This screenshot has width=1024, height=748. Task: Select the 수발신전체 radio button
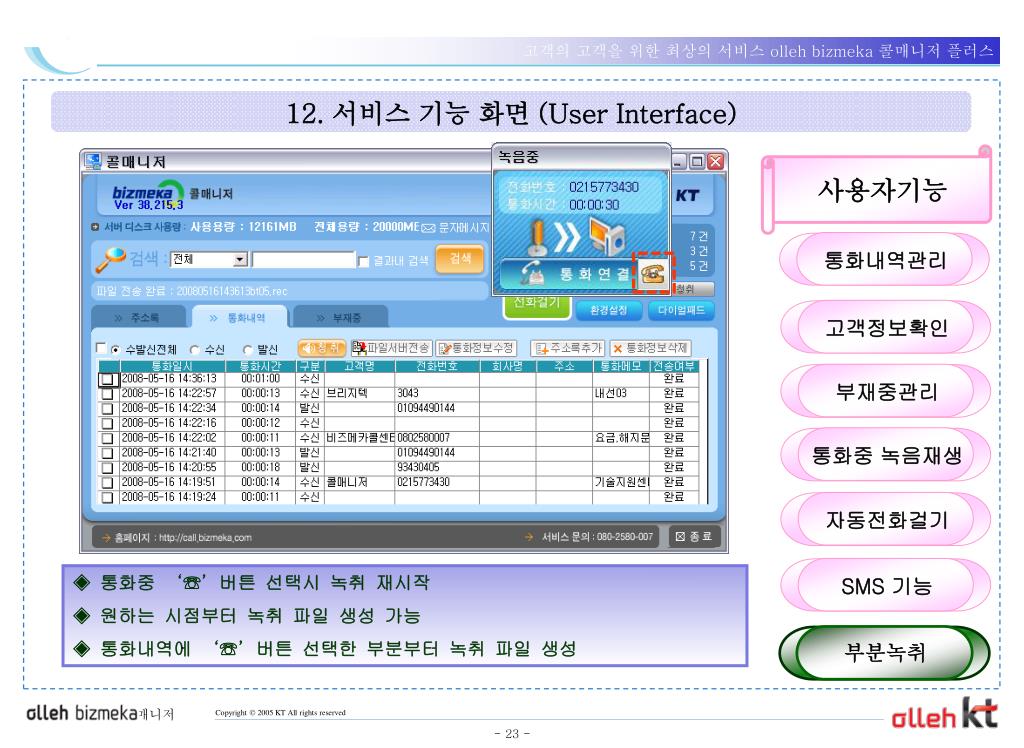click(x=116, y=350)
